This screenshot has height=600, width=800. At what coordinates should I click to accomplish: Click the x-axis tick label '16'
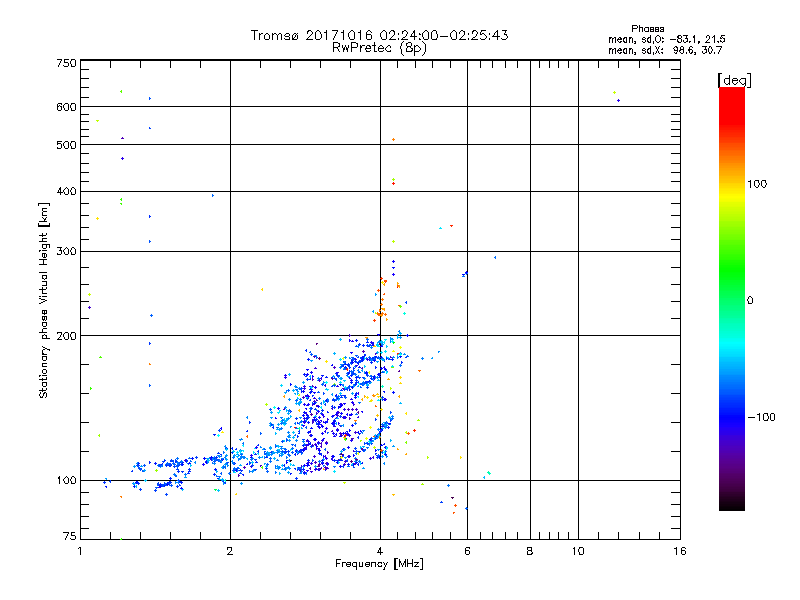click(680, 551)
